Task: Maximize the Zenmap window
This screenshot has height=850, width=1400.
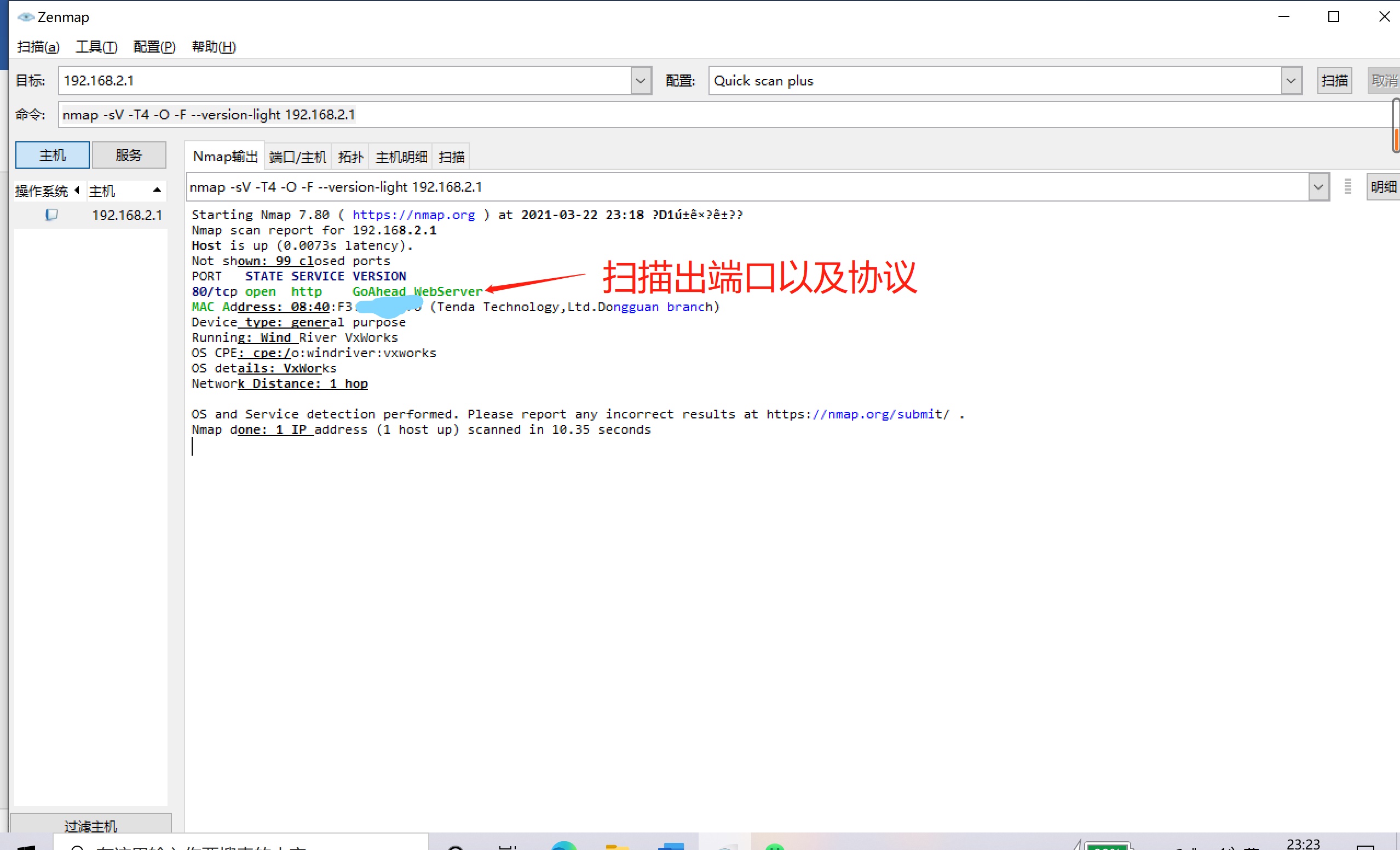Action: 1334,16
